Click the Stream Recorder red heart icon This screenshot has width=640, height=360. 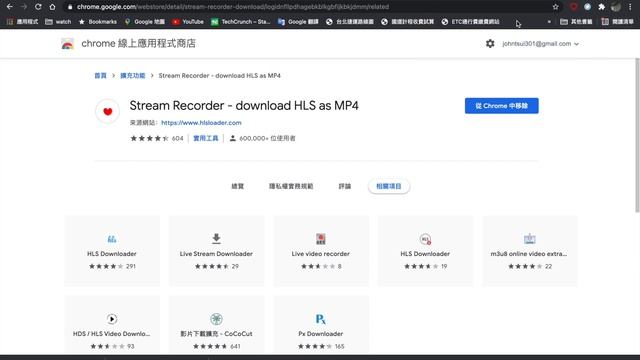[107, 111]
